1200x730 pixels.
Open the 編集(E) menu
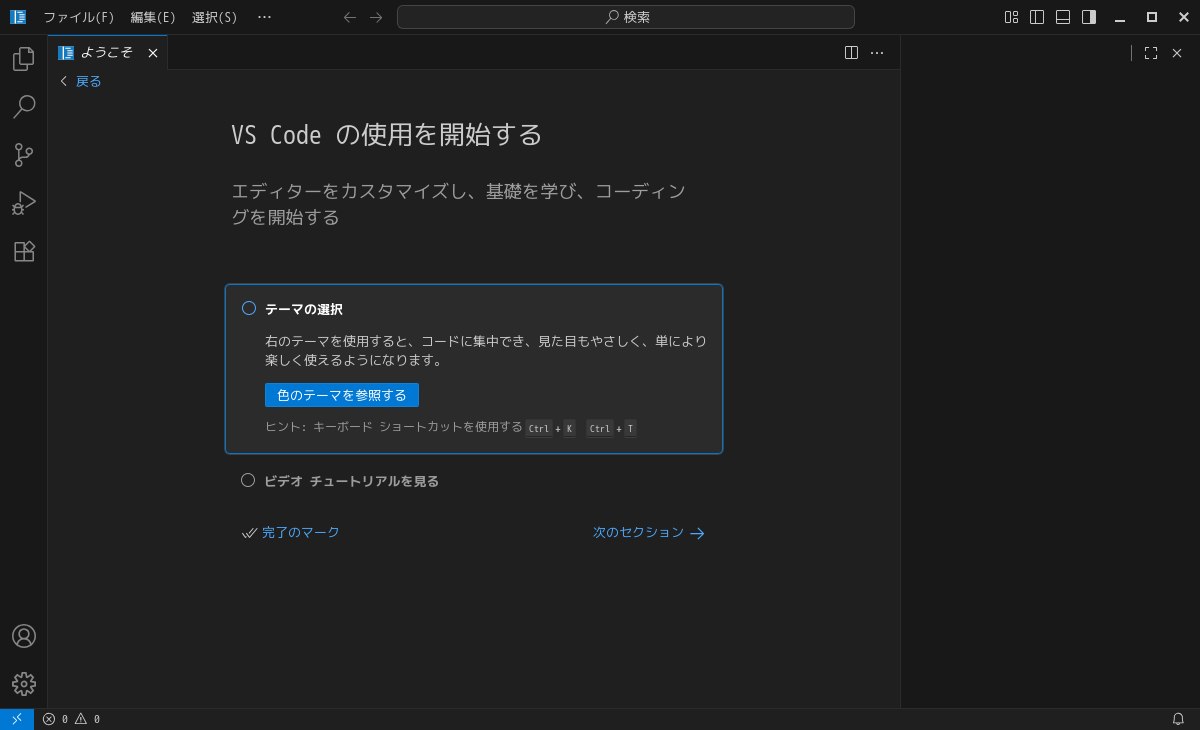153,17
